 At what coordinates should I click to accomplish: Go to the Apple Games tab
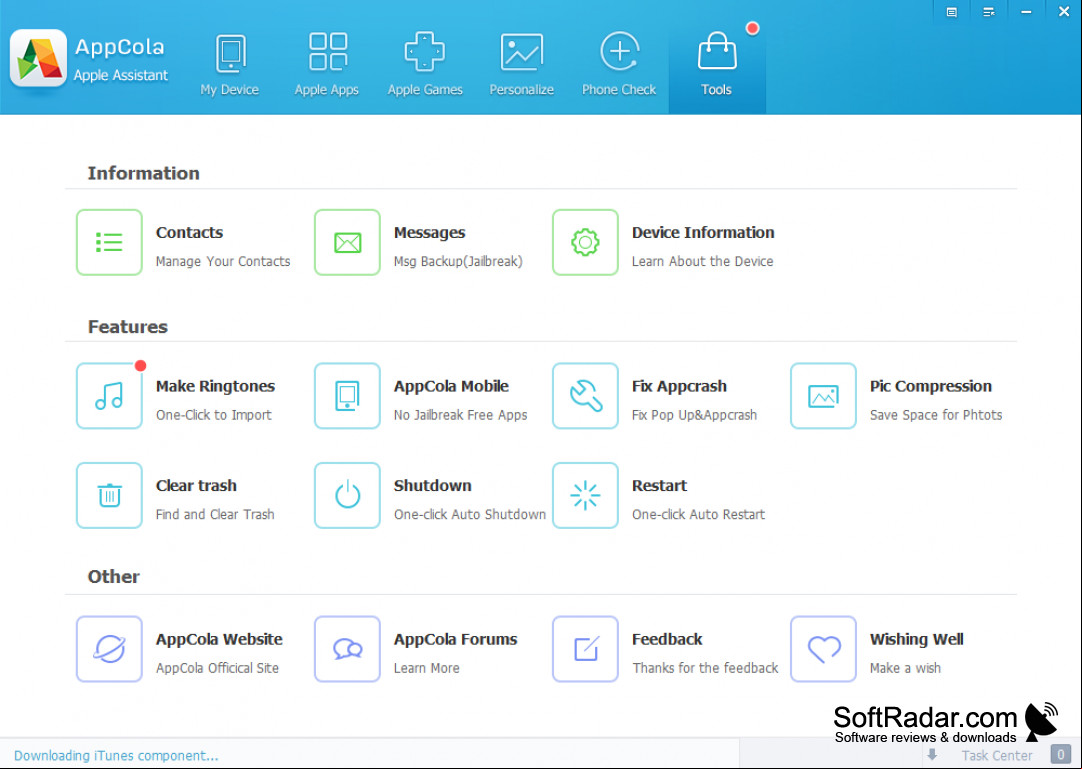[x=425, y=64]
